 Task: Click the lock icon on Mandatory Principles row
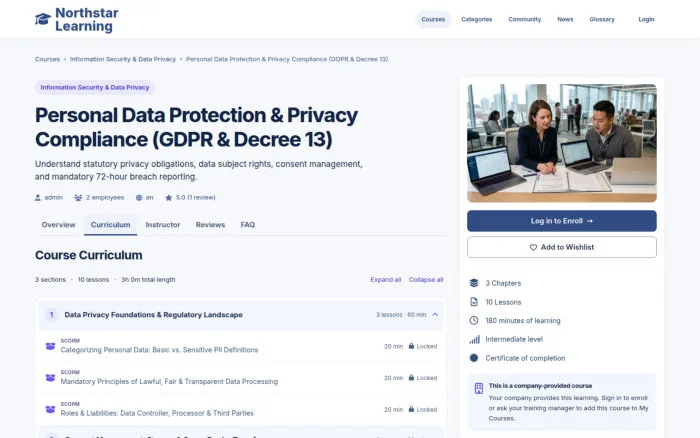click(x=411, y=378)
